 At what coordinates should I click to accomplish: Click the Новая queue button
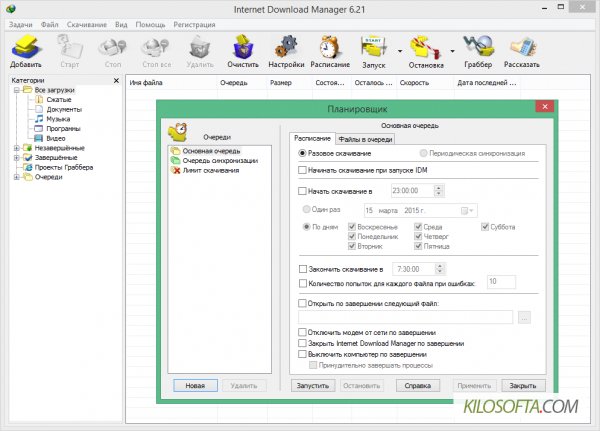[x=195, y=385]
